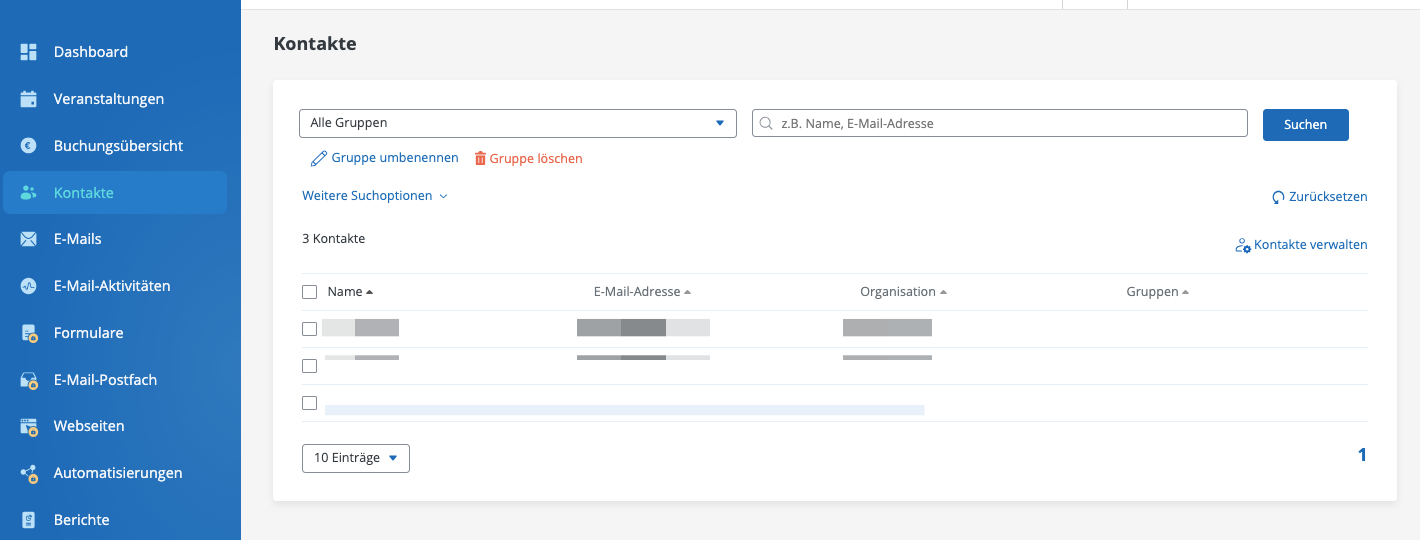Viewport: 1420px width, 540px height.
Task: Click the E-Mail-Aktivitäten pulse icon
Action: click(29, 286)
